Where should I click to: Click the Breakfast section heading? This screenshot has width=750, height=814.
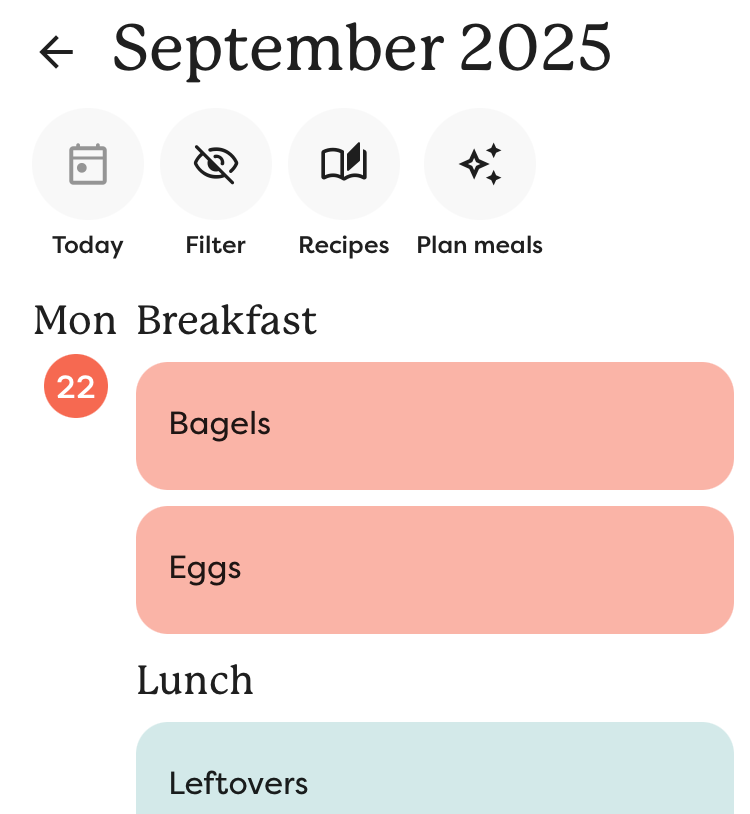click(227, 321)
